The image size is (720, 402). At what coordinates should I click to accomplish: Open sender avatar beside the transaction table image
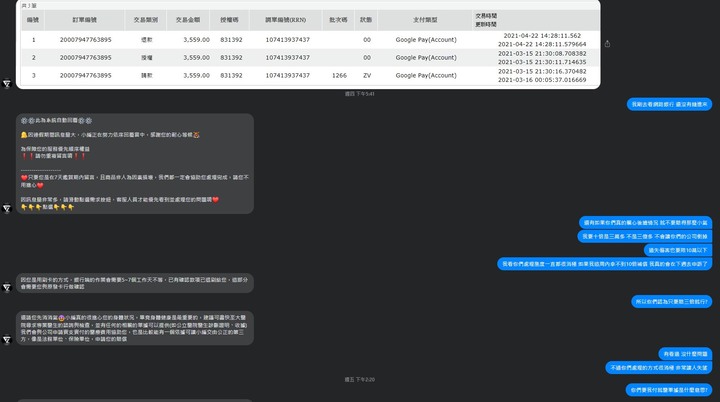pos(7,84)
